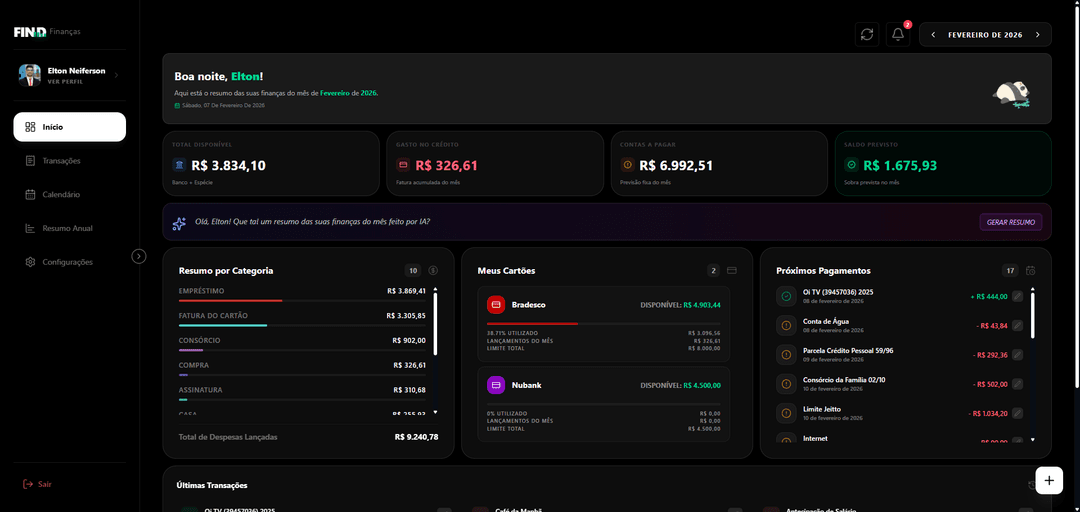Open the Configurações menu item
Image resolution: width=1080 pixels, height=512 pixels.
[x=70, y=262]
